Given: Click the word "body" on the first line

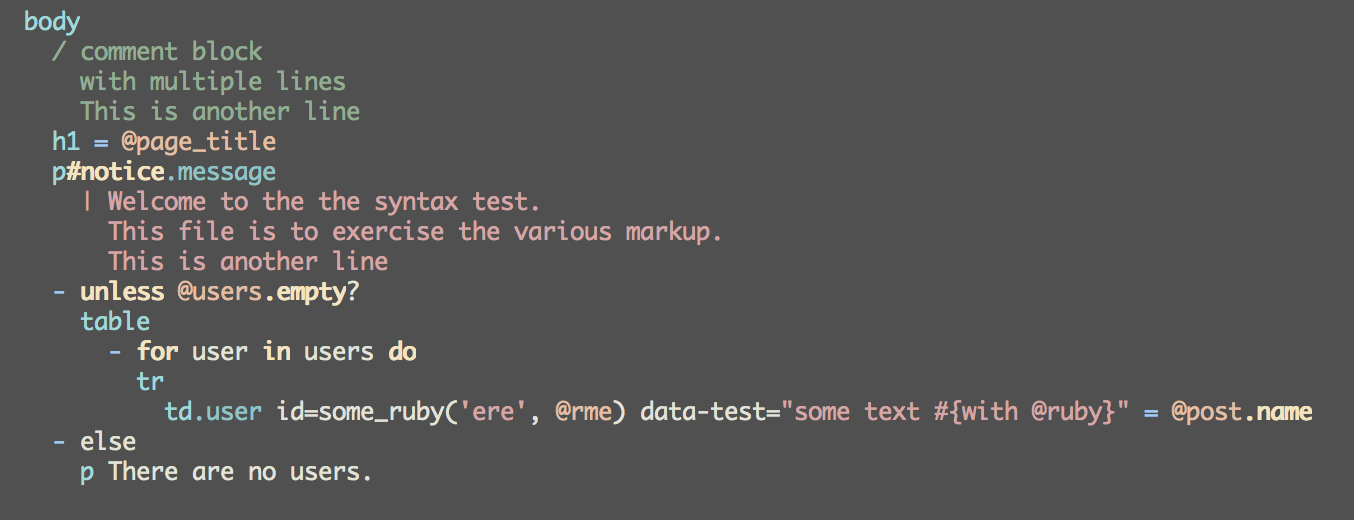Looking at the screenshot, I should (x=52, y=21).
